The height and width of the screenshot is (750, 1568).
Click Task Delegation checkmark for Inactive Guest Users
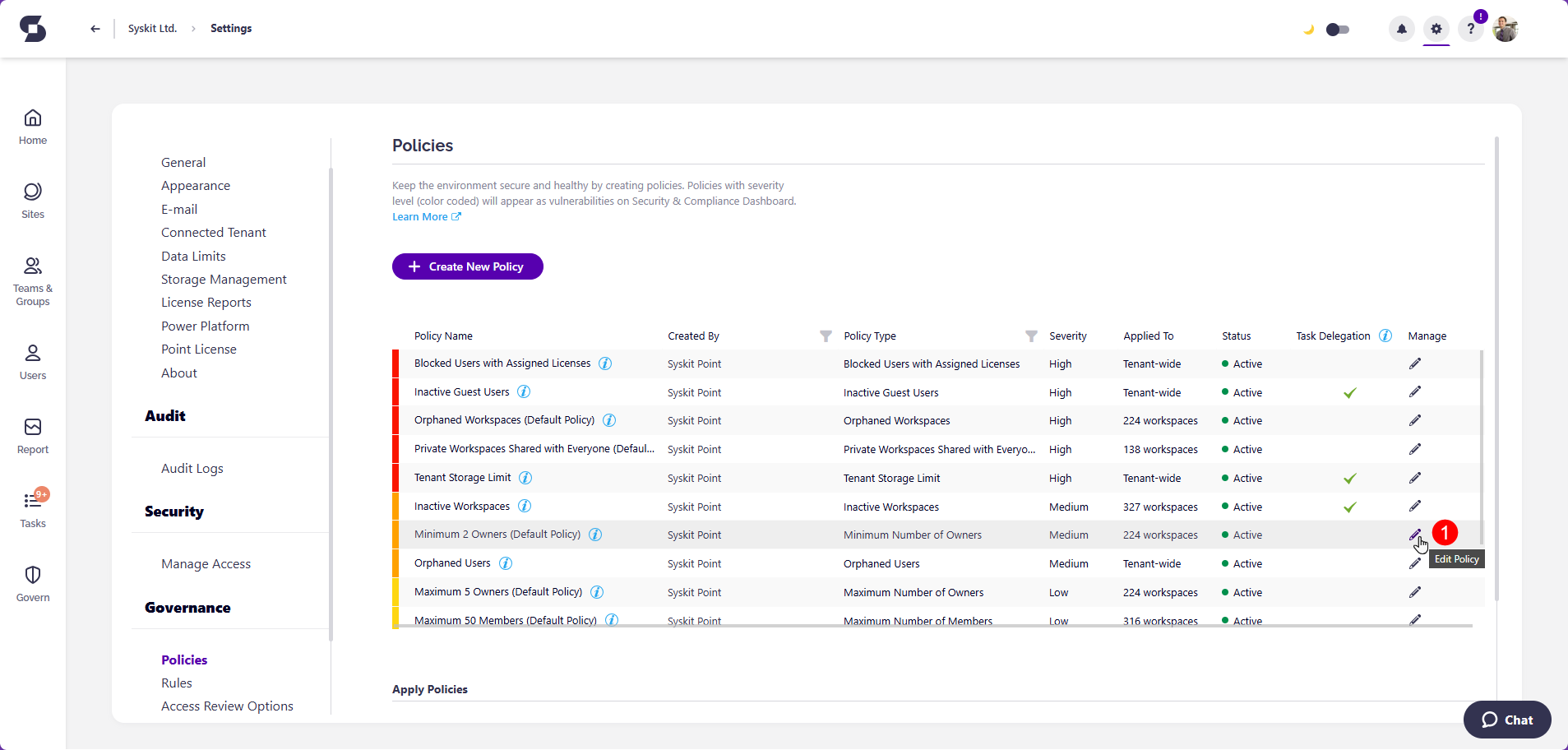click(x=1349, y=393)
